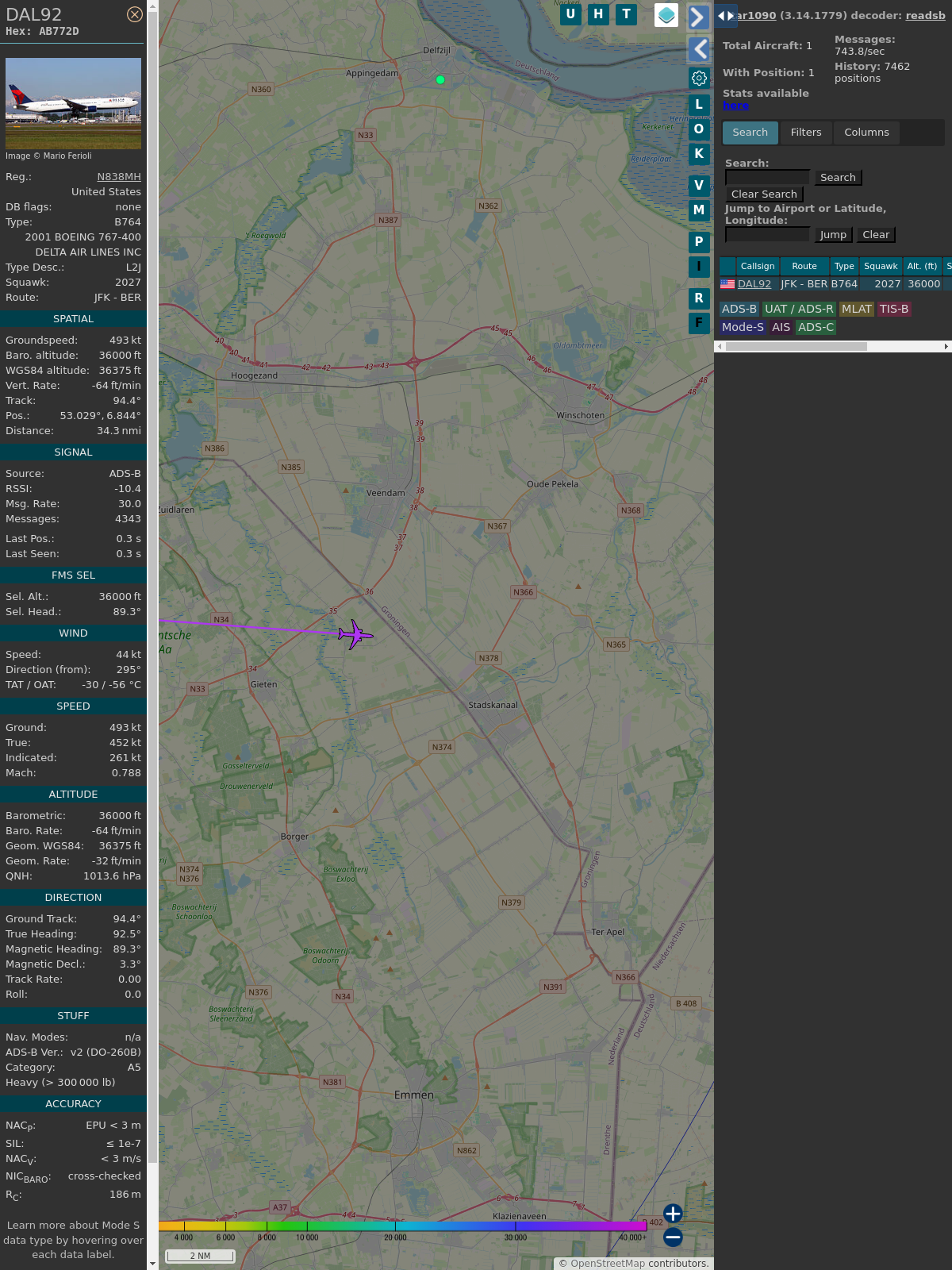952x1270 pixels.
Task: Collapse sidebar with left chevron button
Action: (698, 49)
